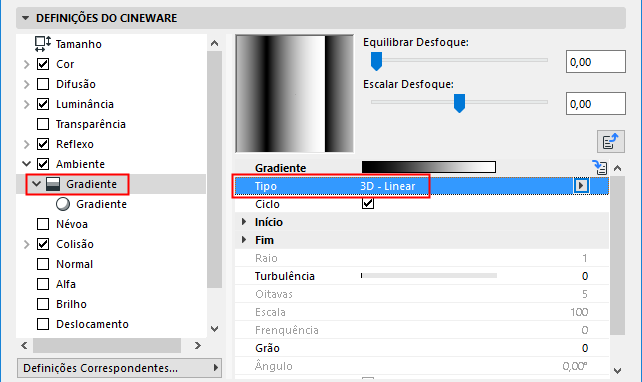The width and height of the screenshot is (642, 382).
Task: Expand the Reflexo tree node
Action: tap(27, 144)
